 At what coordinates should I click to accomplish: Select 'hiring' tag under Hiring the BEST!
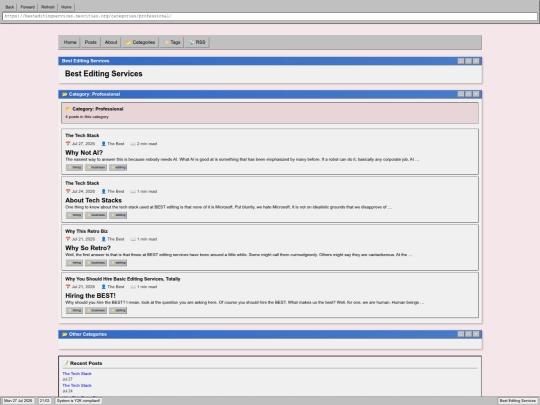(74, 310)
